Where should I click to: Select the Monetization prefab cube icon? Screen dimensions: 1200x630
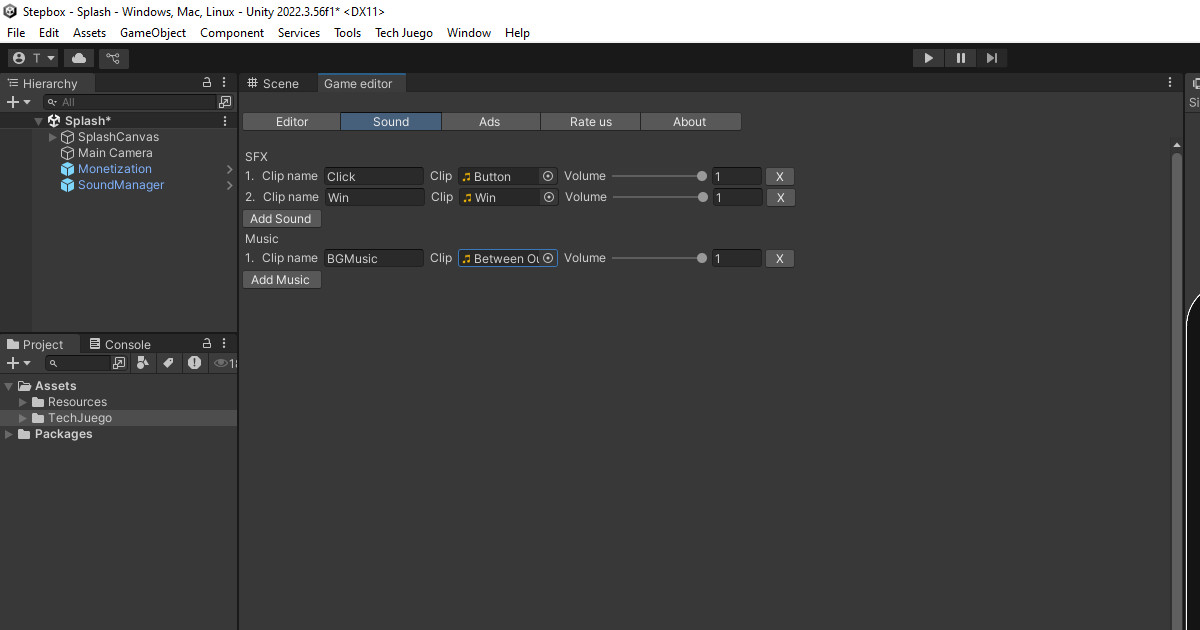pyautogui.click(x=68, y=169)
